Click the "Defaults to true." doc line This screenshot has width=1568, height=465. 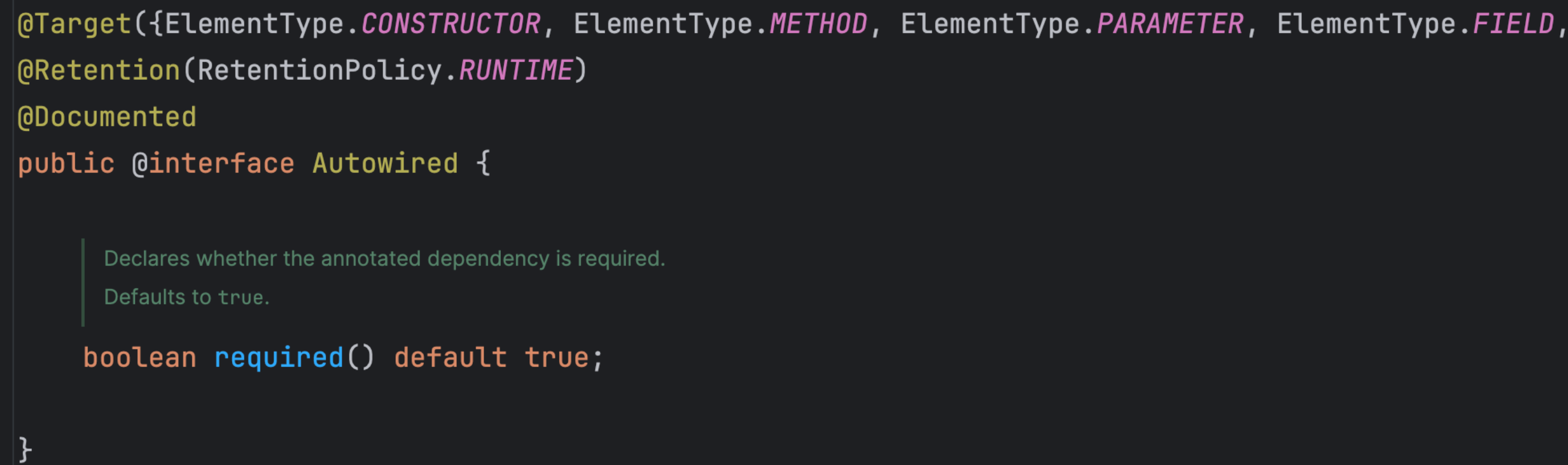(x=186, y=297)
